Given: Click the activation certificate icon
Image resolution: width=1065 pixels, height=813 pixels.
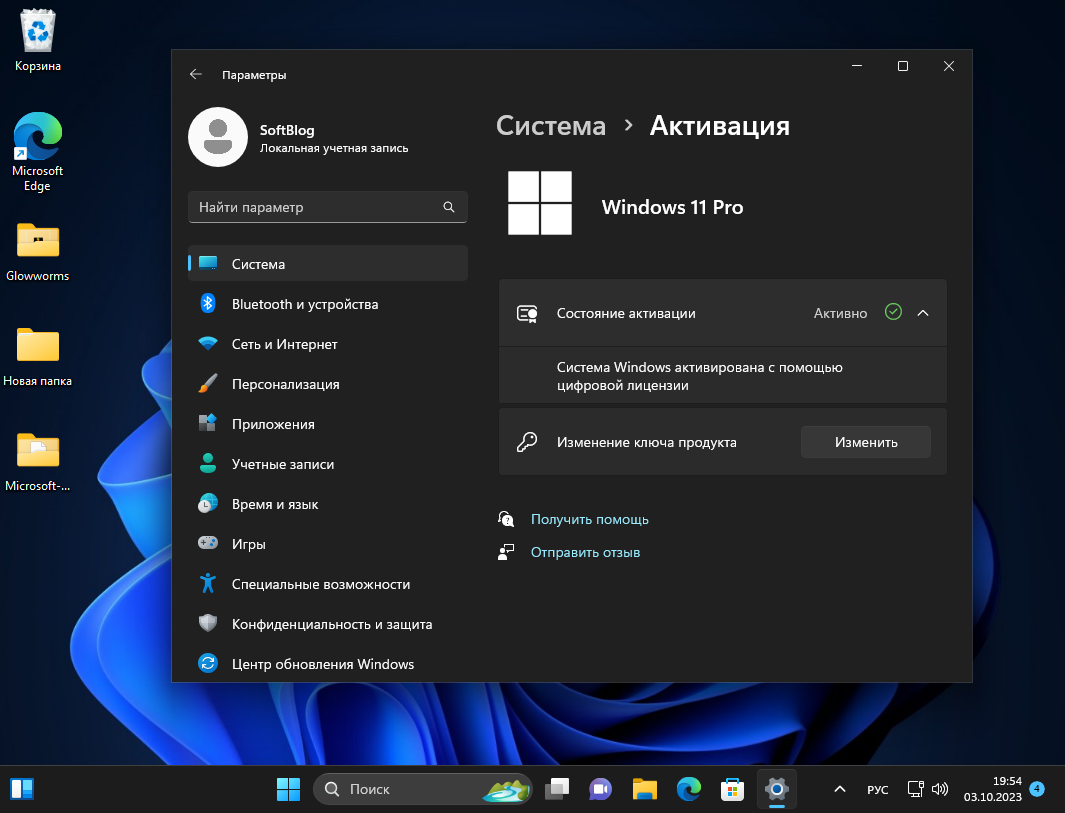Looking at the screenshot, I should point(527,313).
